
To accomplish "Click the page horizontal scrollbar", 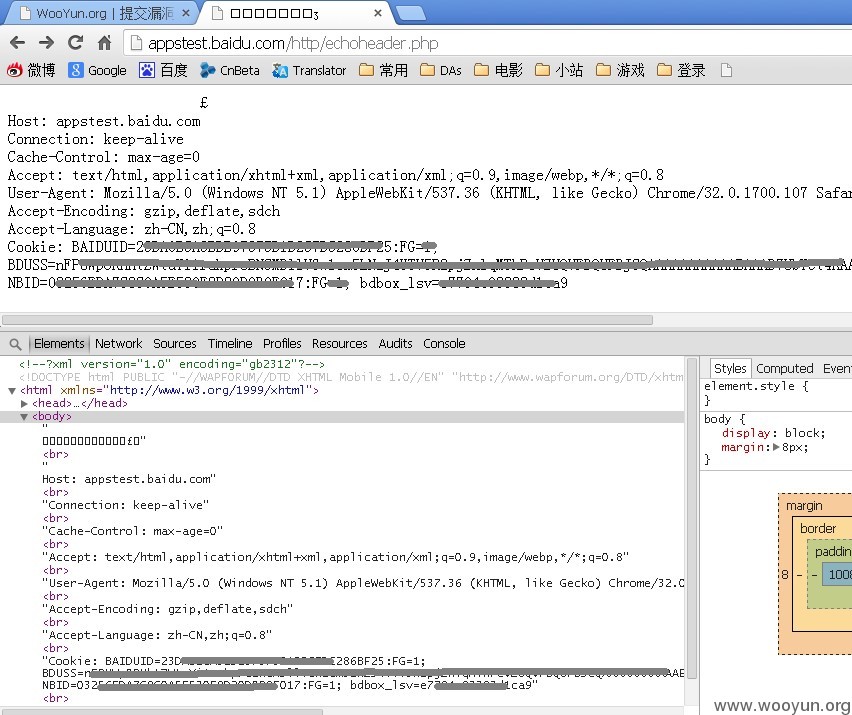I will (x=327, y=320).
